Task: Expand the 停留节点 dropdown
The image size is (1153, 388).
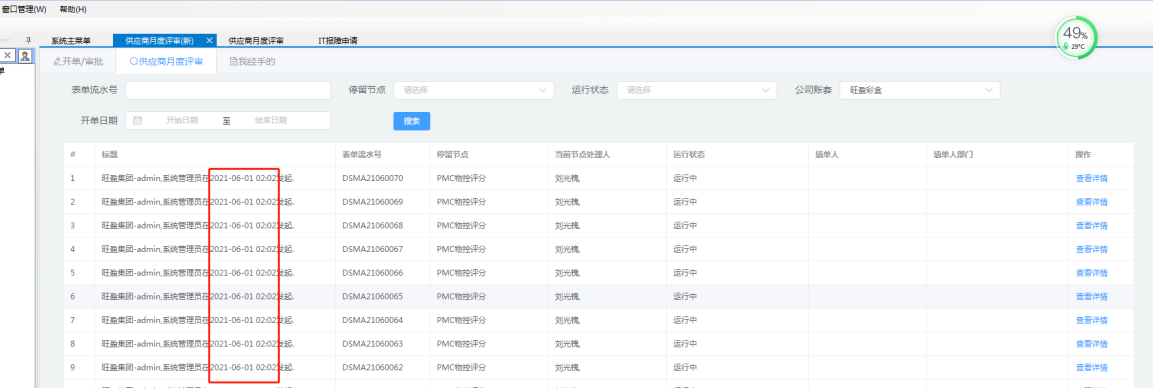Action: pos(474,90)
